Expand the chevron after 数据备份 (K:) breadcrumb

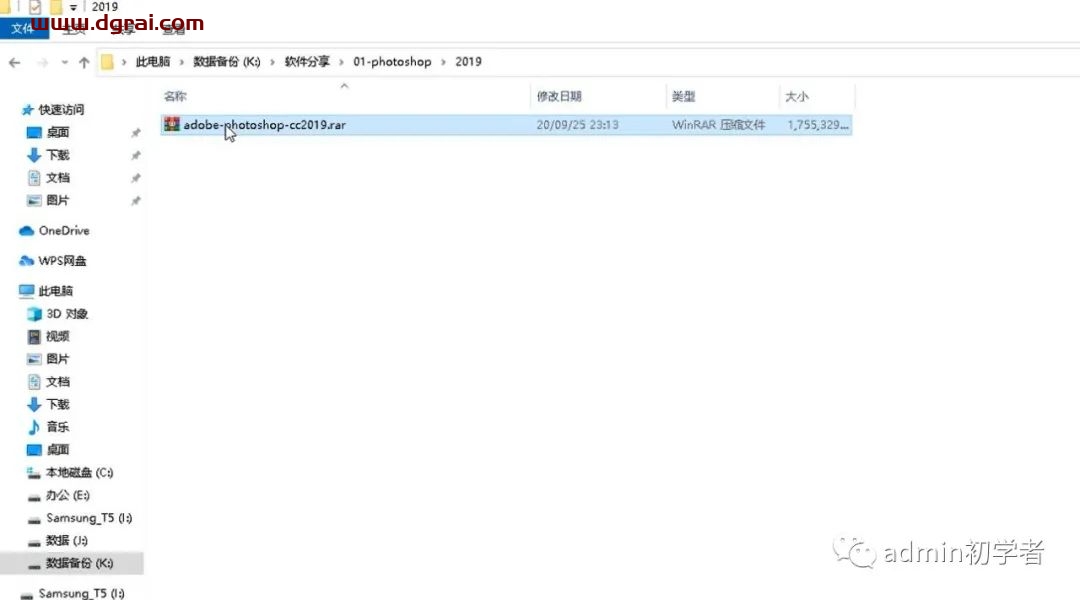[273, 62]
